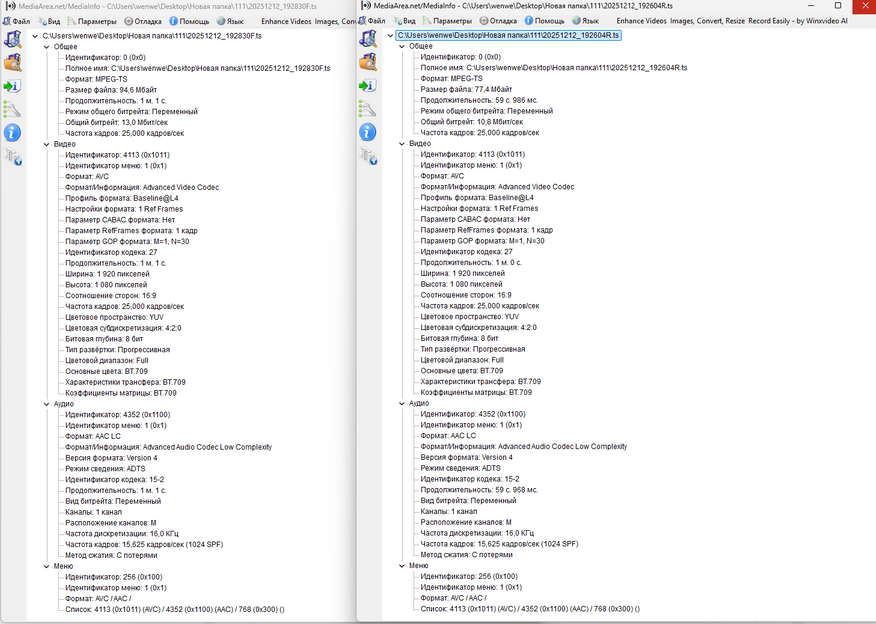This screenshot has width=876, height=624.
Task: Click blue About icon in left 192830F window sidebar
Action: [x=12, y=132]
